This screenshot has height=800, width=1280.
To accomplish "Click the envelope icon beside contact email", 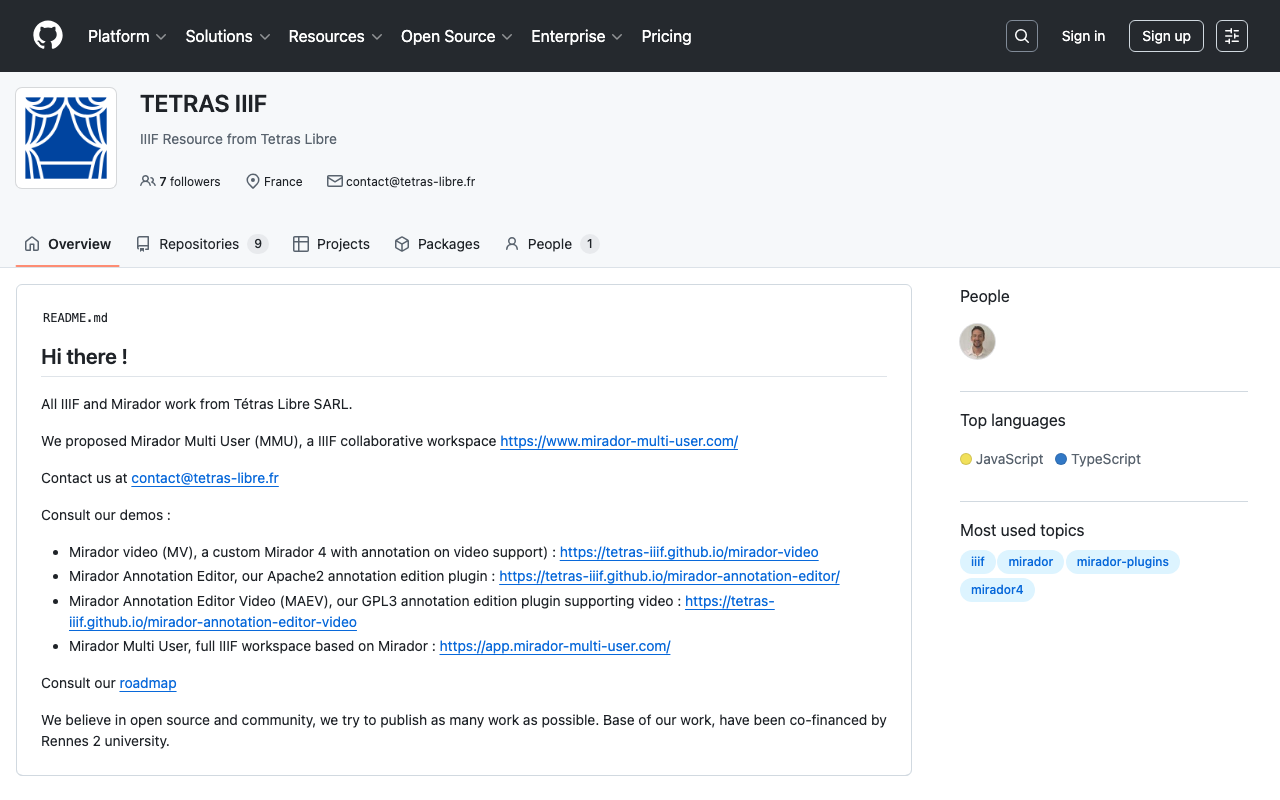I will tap(335, 181).
